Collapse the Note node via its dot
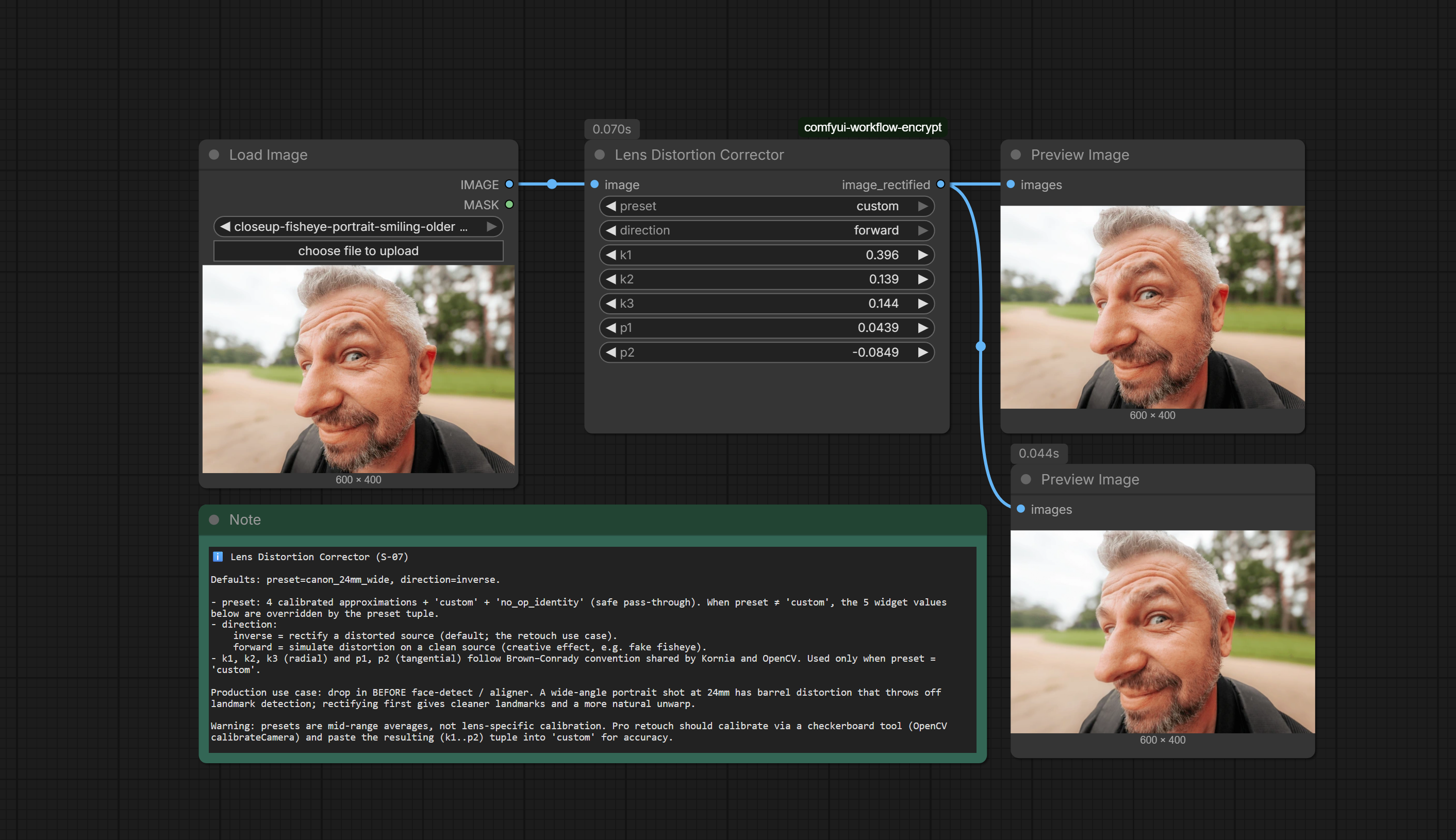The width and height of the screenshot is (1456, 840). pyautogui.click(x=214, y=520)
